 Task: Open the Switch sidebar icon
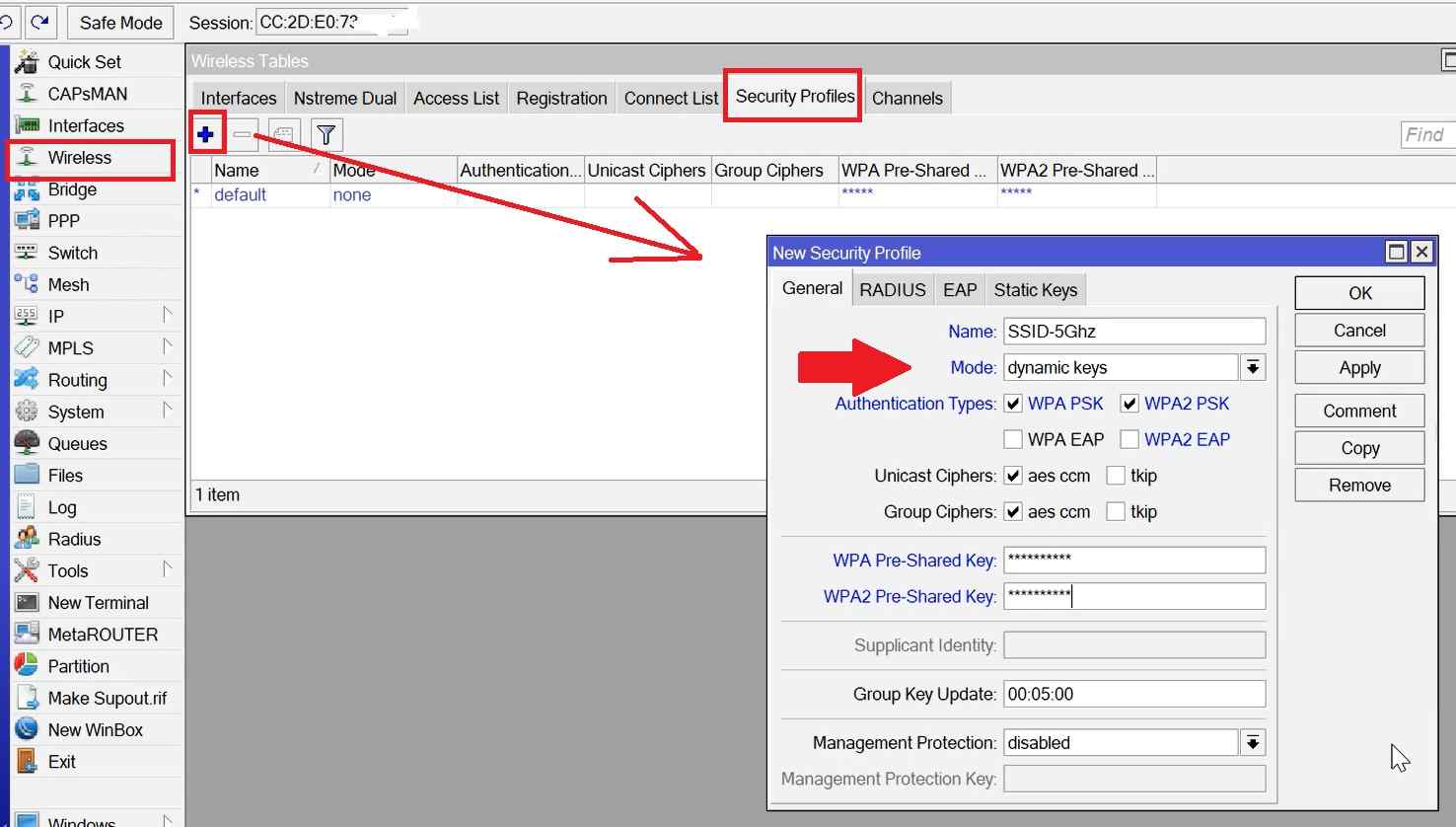tap(27, 253)
